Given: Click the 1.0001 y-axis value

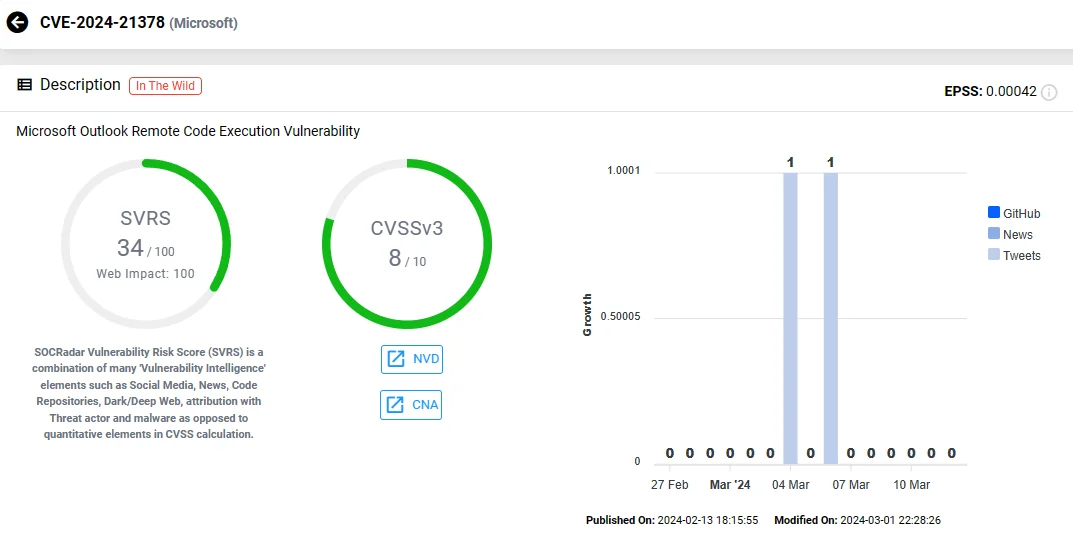Looking at the screenshot, I should (x=624, y=170).
